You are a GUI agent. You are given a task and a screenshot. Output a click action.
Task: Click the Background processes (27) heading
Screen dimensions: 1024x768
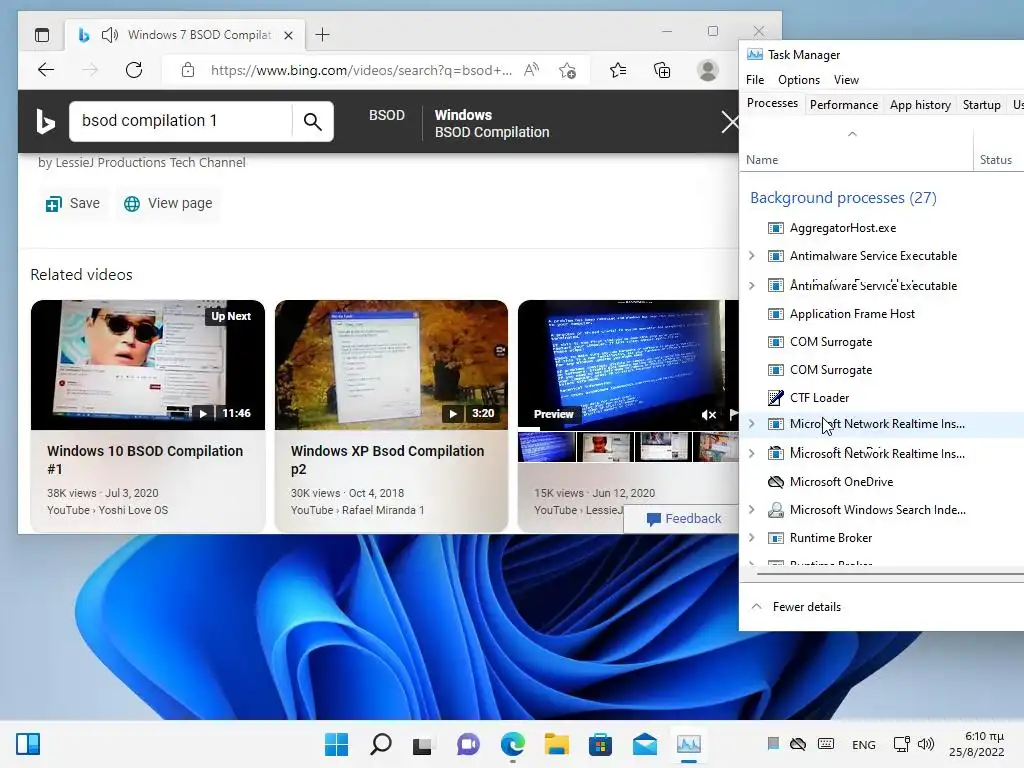click(x=843, y=198)
